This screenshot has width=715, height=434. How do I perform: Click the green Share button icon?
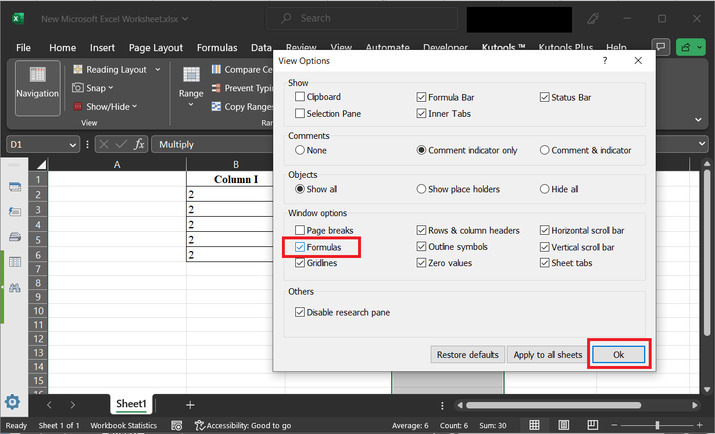685,47
